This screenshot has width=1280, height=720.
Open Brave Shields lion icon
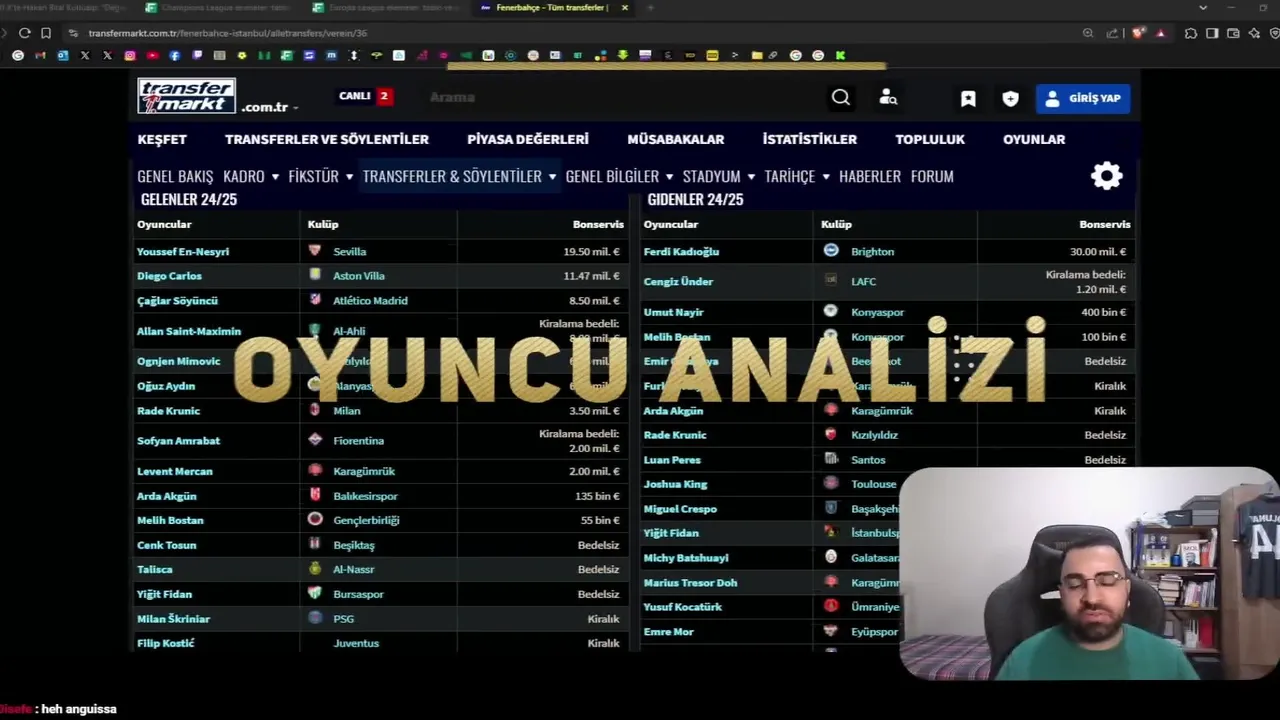[x=1138, y=33]
